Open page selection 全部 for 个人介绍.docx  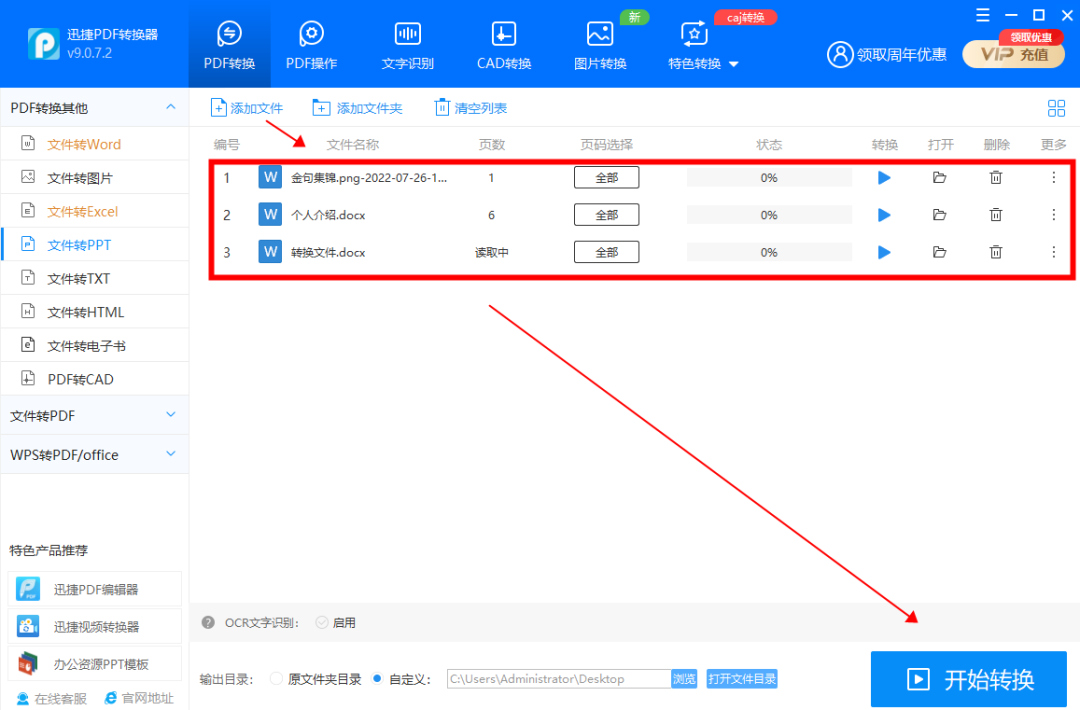pos(606,215)
